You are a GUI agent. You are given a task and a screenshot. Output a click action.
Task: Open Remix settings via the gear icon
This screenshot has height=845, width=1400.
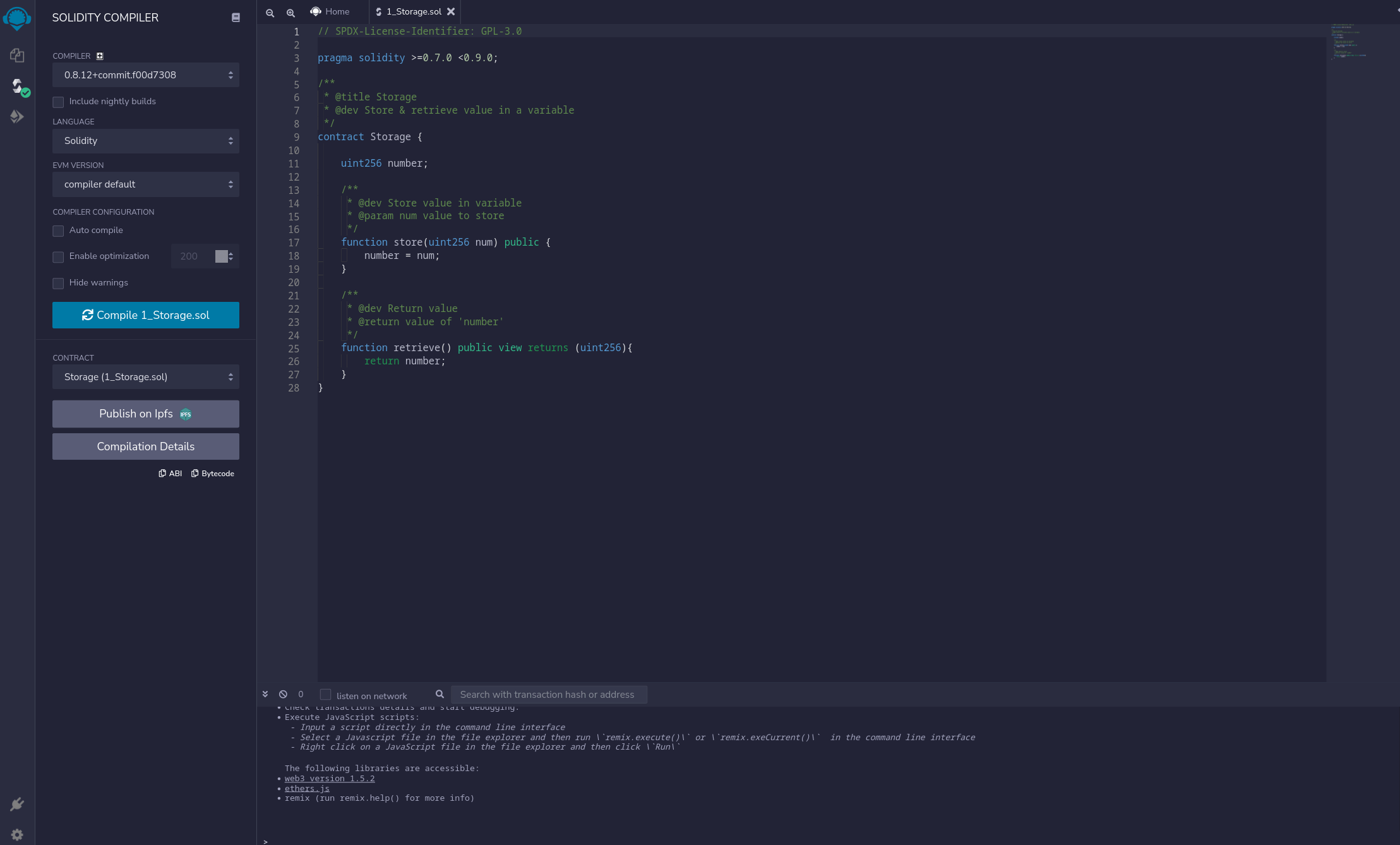17,834
